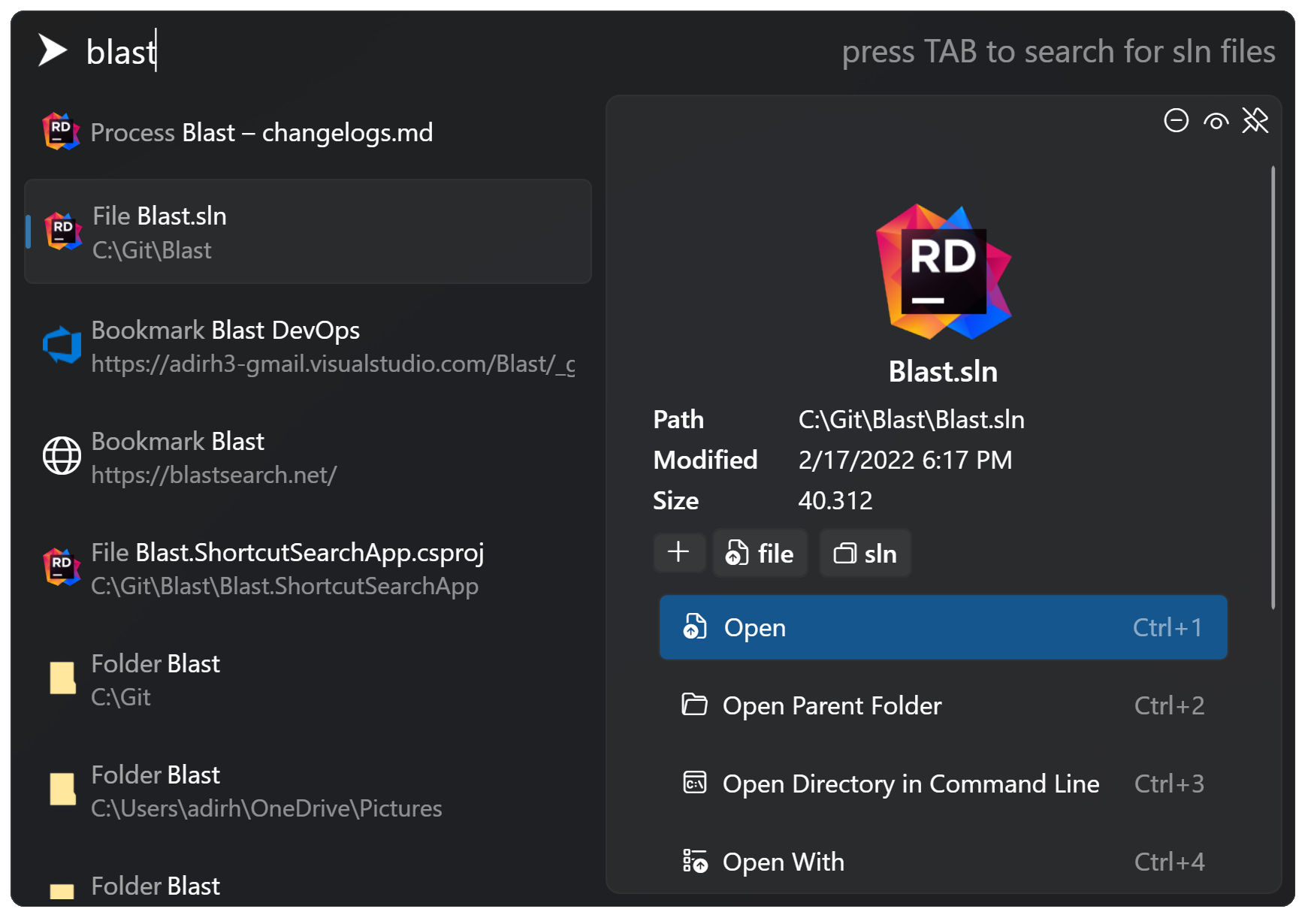Click Rider icon of ShortcutSearchApp.csproj result
1308x924 pixels.
(x=62, y=566)
